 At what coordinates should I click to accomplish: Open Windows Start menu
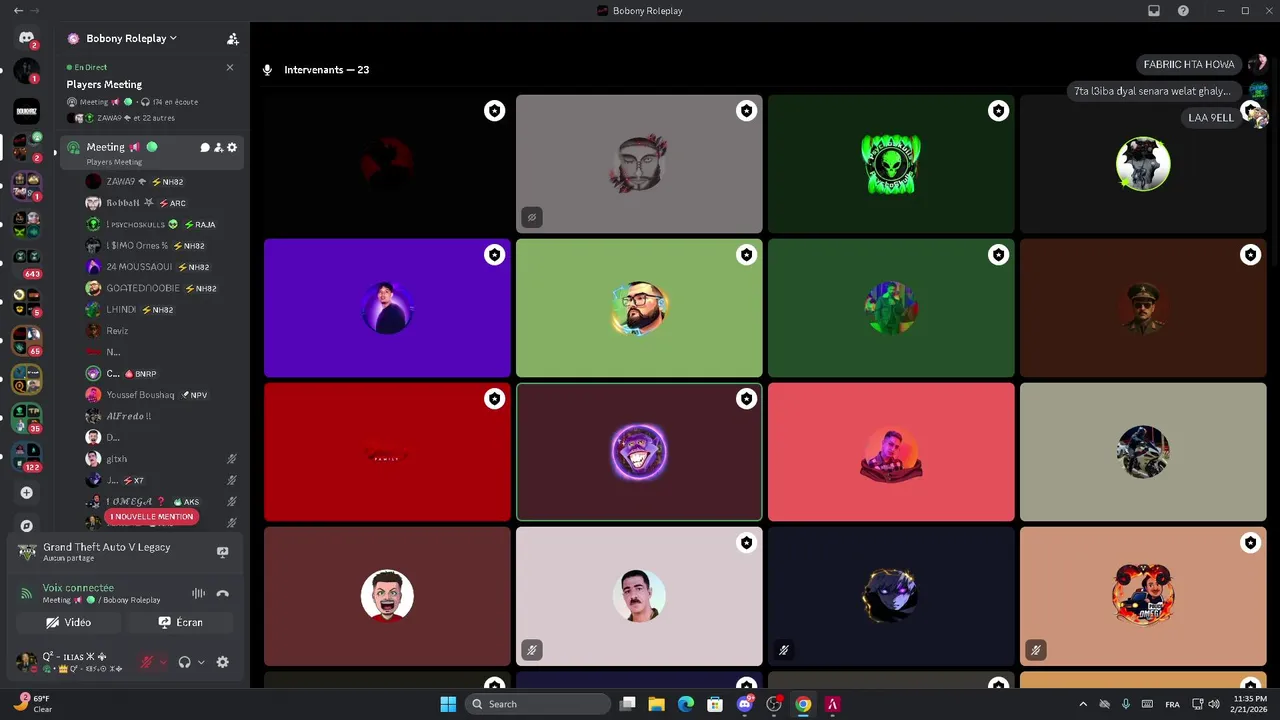pyautogui.click(x=448, y=704)
